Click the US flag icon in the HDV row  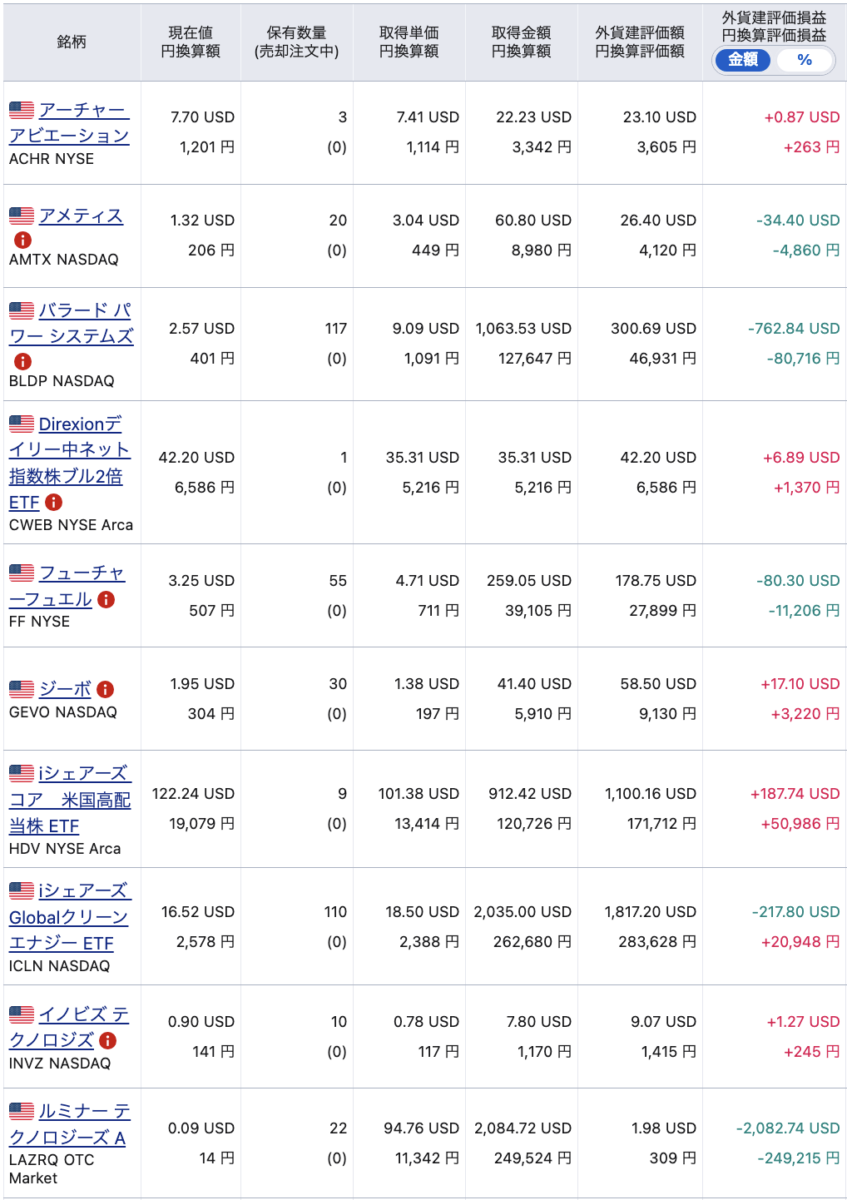coord(22,773)
